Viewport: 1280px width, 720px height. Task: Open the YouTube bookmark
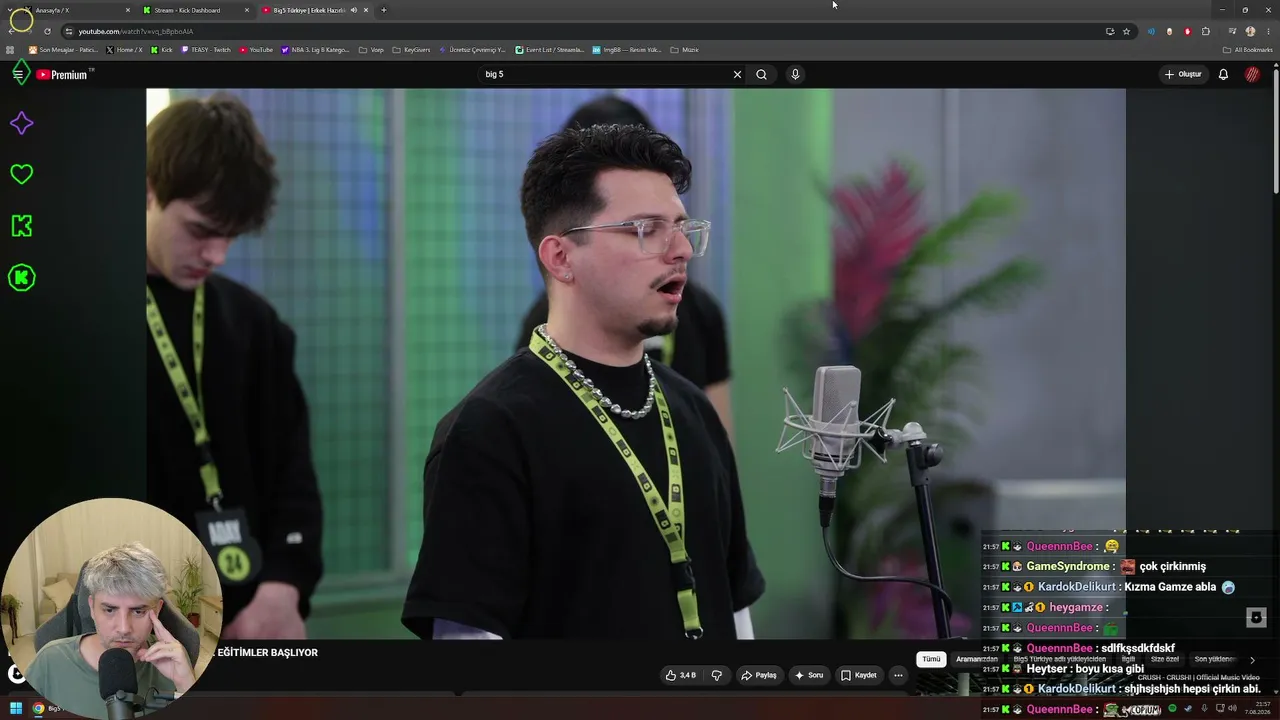(256, 50)
